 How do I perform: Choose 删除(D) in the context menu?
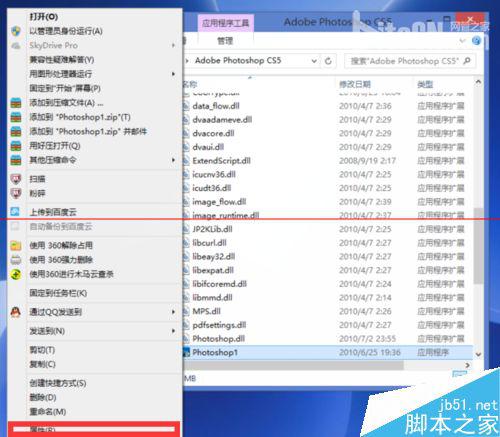click(43, 398)
